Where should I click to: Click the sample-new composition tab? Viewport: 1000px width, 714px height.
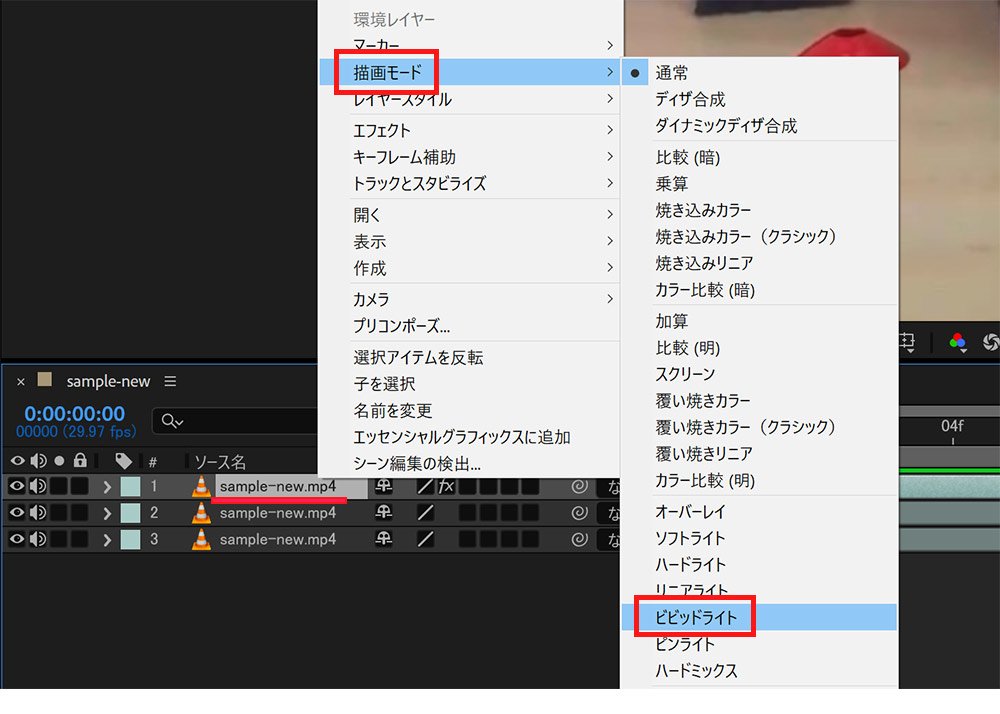[108, 381]
